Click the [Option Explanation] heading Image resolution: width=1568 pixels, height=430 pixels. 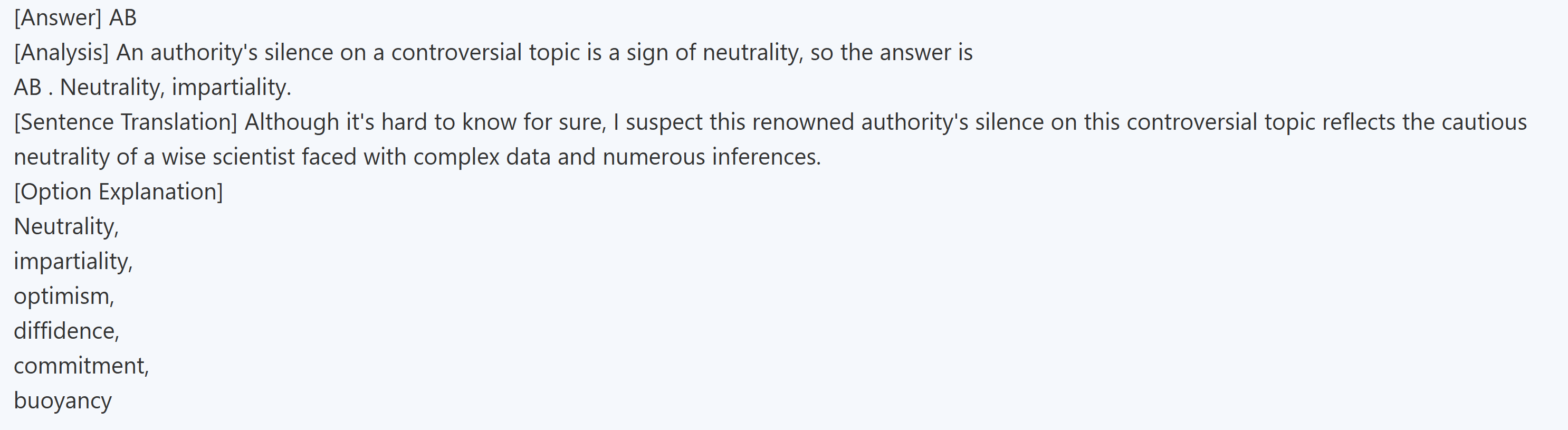tap(118, 192)
